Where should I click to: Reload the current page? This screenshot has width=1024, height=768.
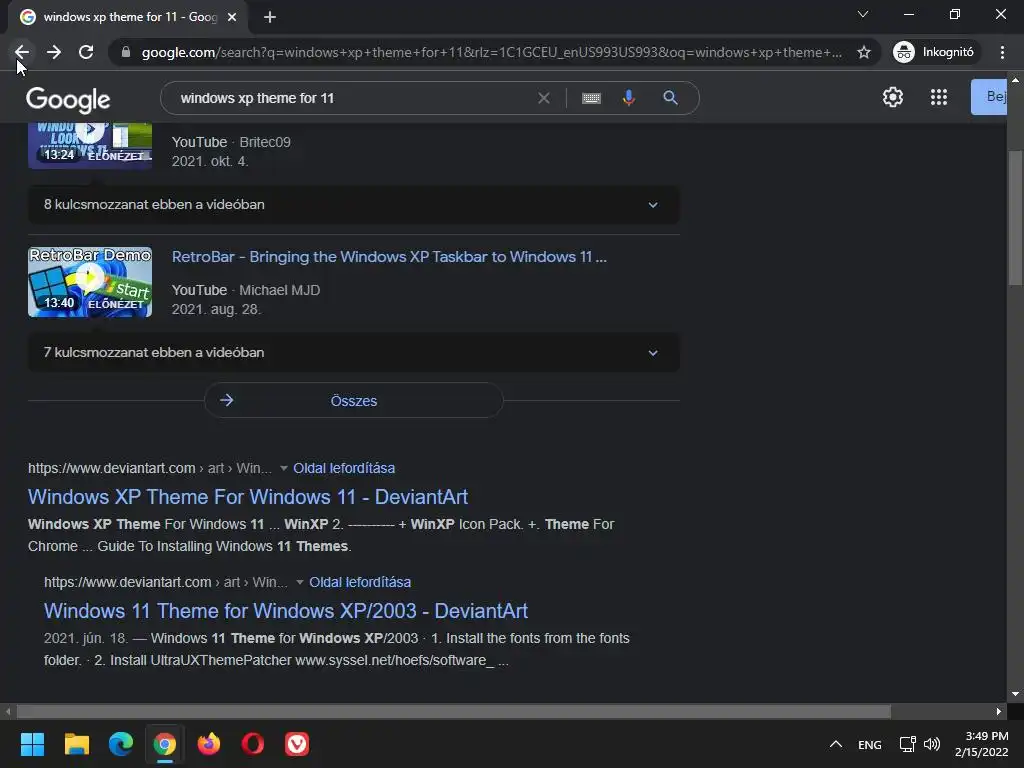[86, 52]
